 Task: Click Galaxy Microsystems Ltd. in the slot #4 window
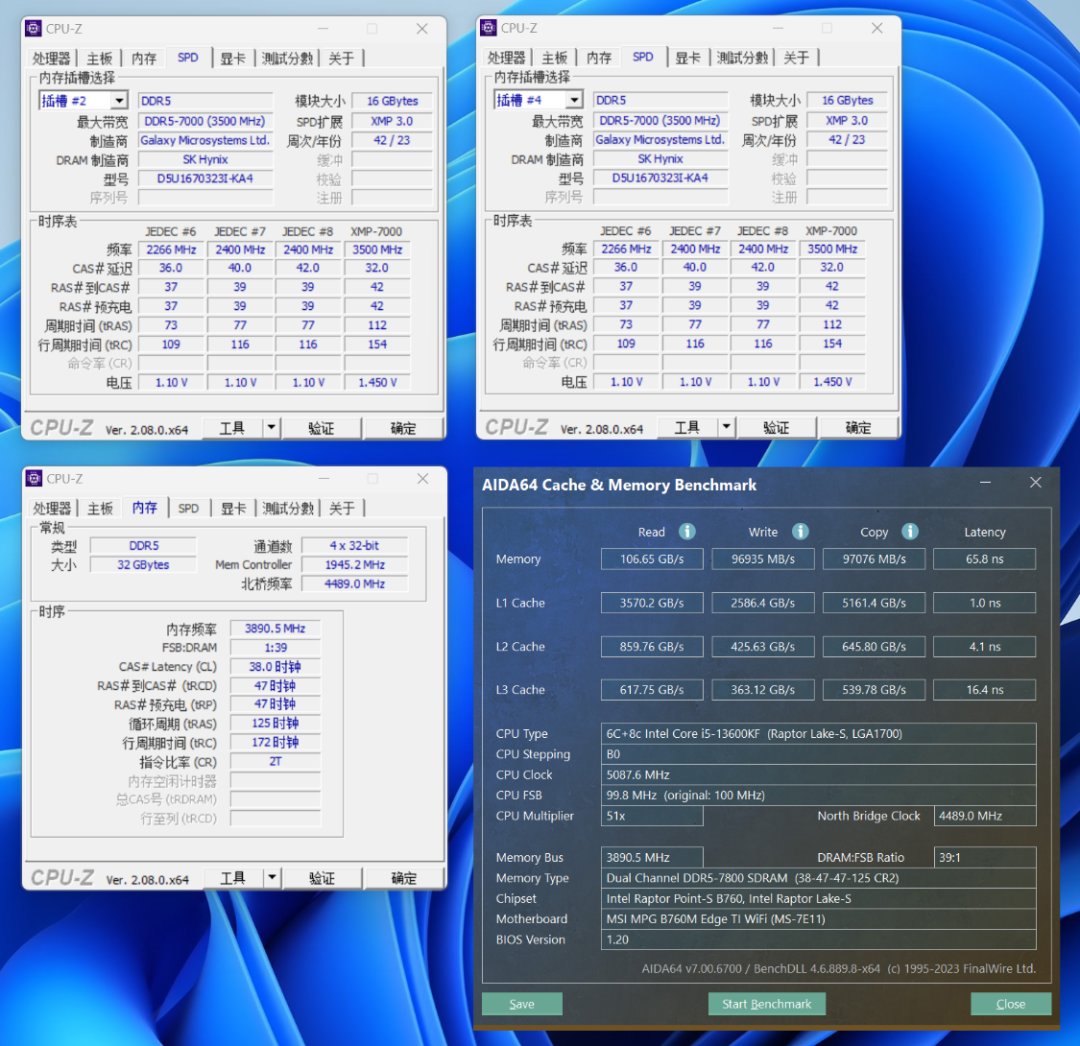coord(661,140)
